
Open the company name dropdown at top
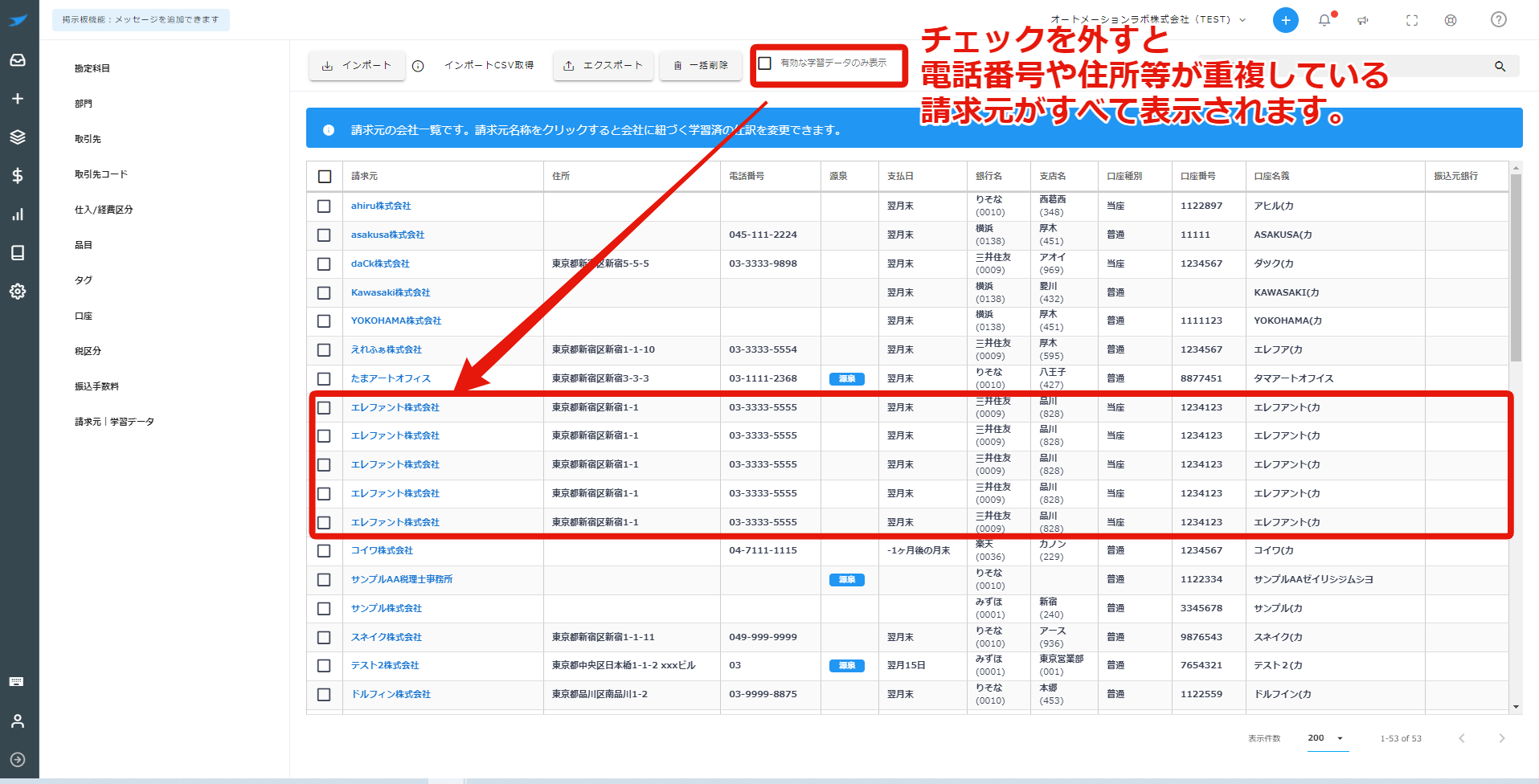(x=1148, y=19)
